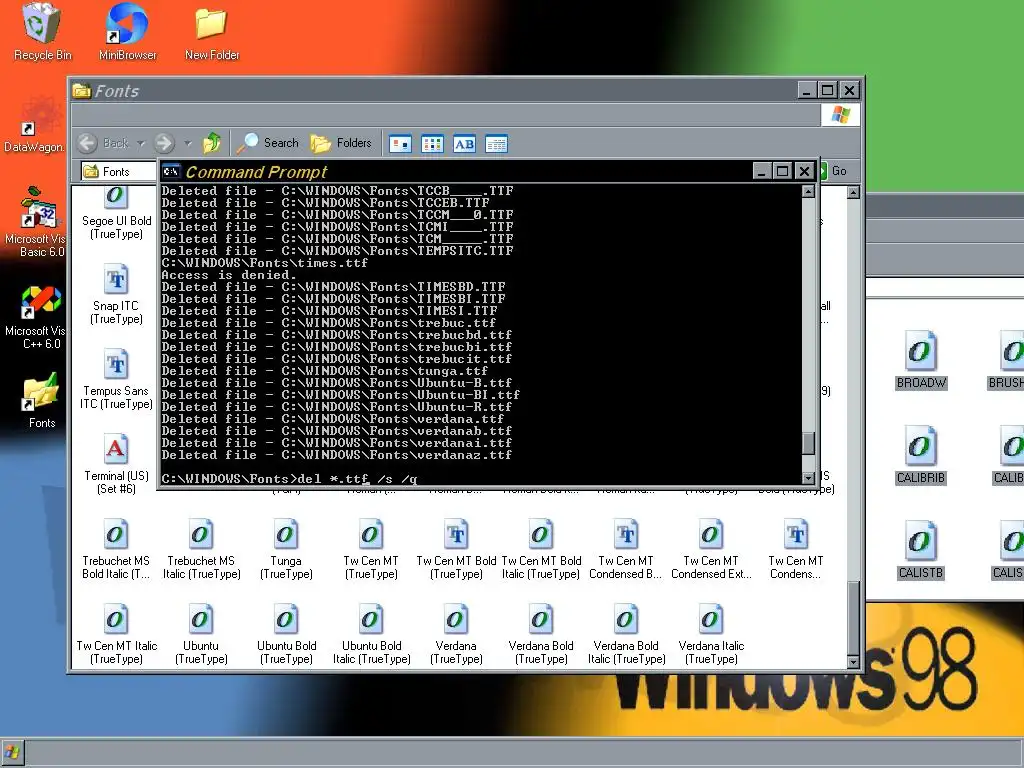
Task: Show fonts by Similarity (AB button)
Action: (x=464, y=144)
